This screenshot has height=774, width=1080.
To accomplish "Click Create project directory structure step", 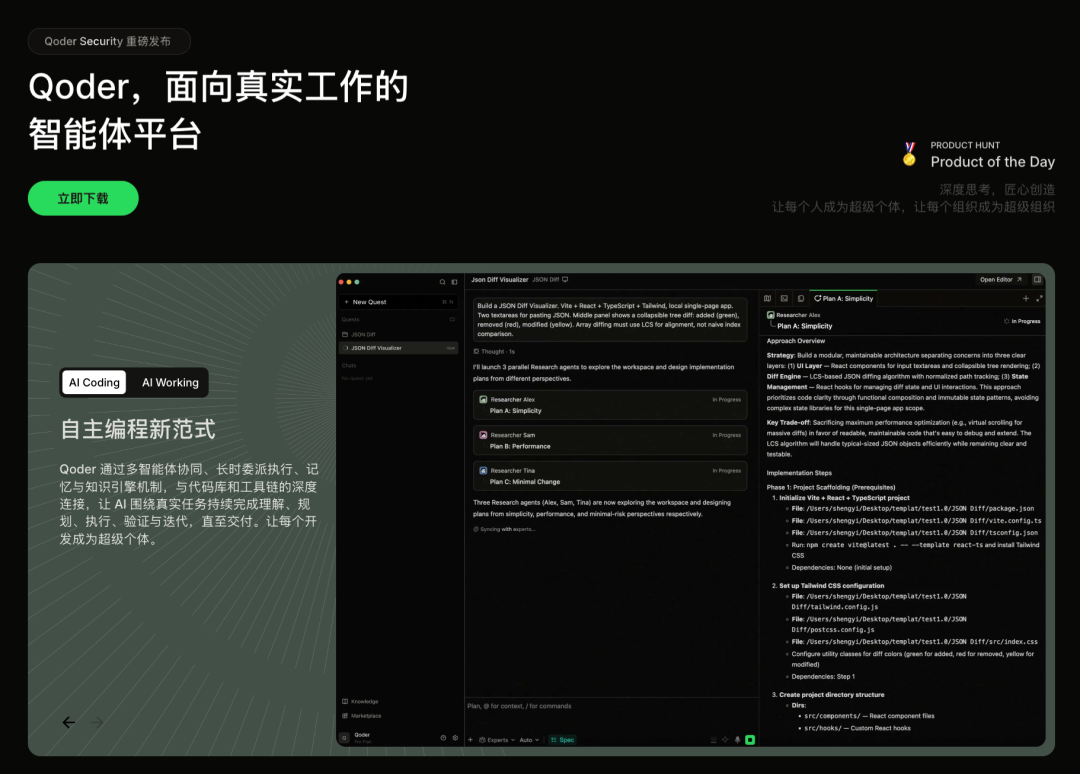I will [x=831, y=695].
